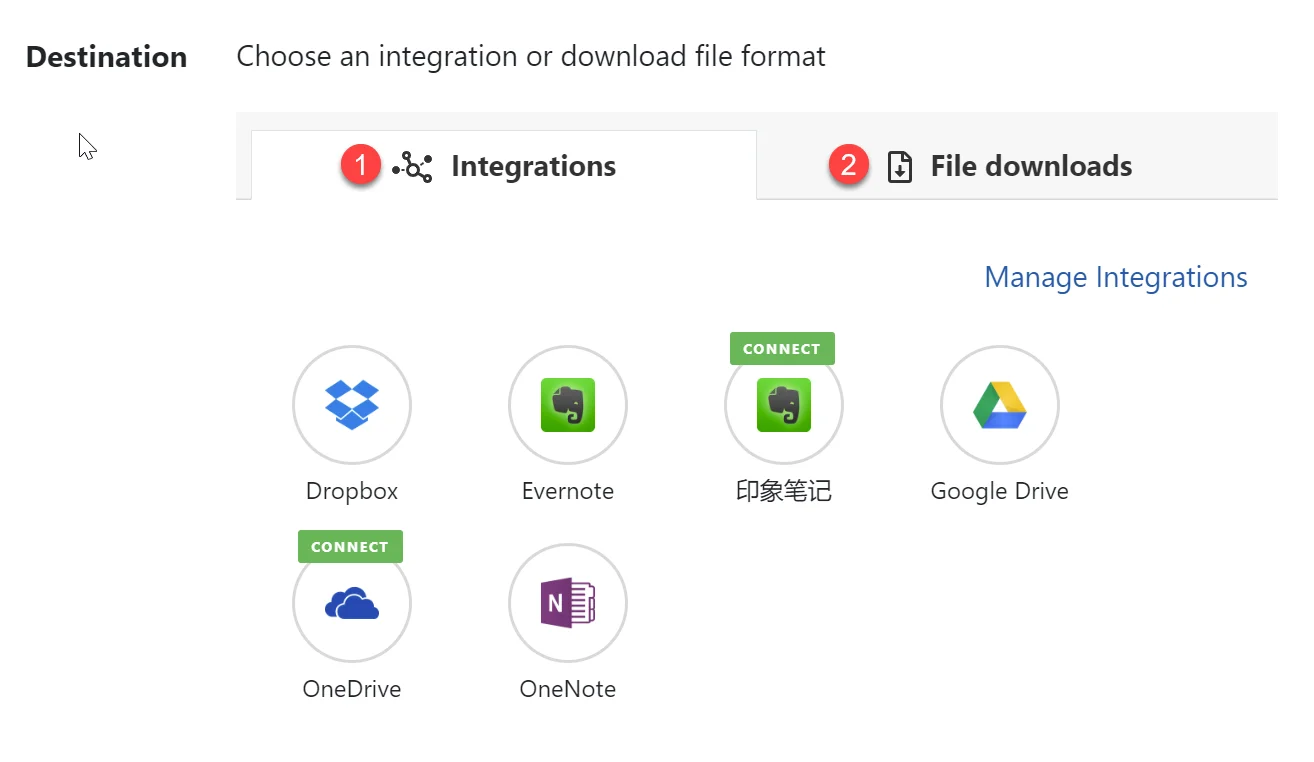Image resolution: width=1314 pixels, height=762 pixels.
Task: Choose the OneDrive cloud icon
Action: pos(352,603)
